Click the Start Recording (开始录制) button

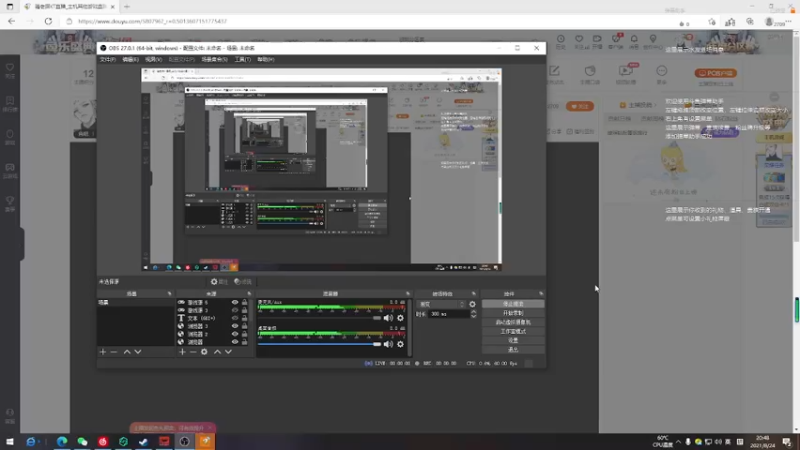tap(513, 313)
